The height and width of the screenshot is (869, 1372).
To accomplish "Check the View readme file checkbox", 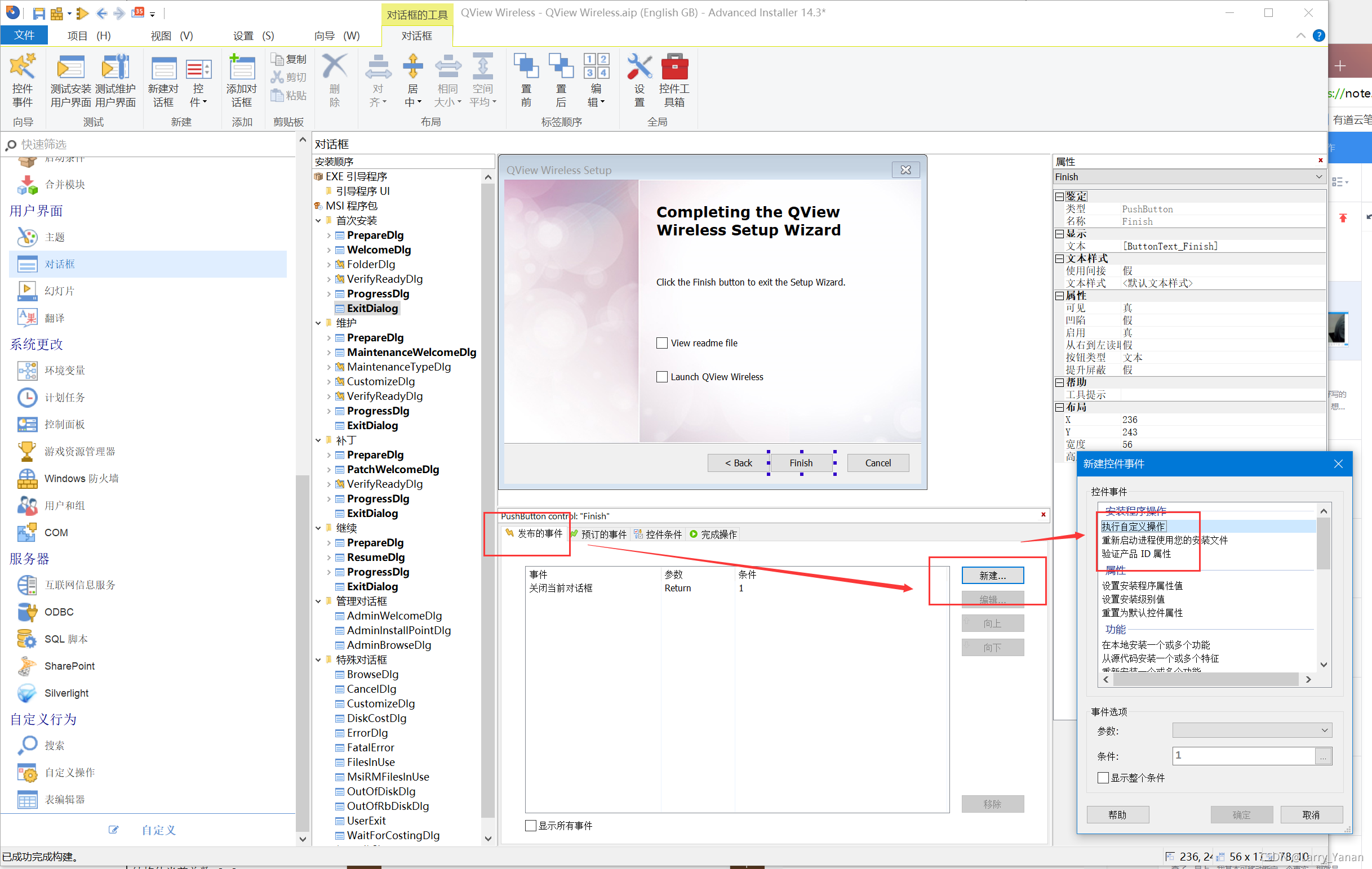I will (660, 342).
